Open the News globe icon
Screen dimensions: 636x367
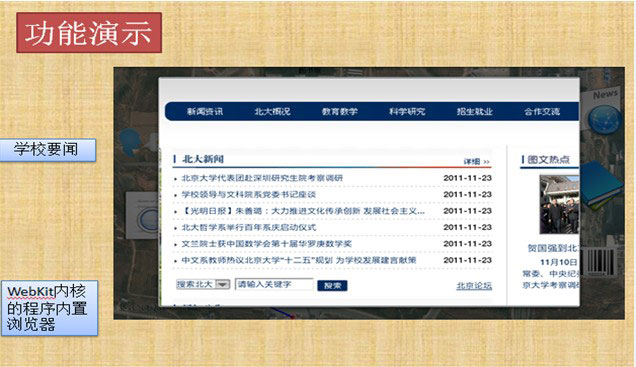point(604,120)
